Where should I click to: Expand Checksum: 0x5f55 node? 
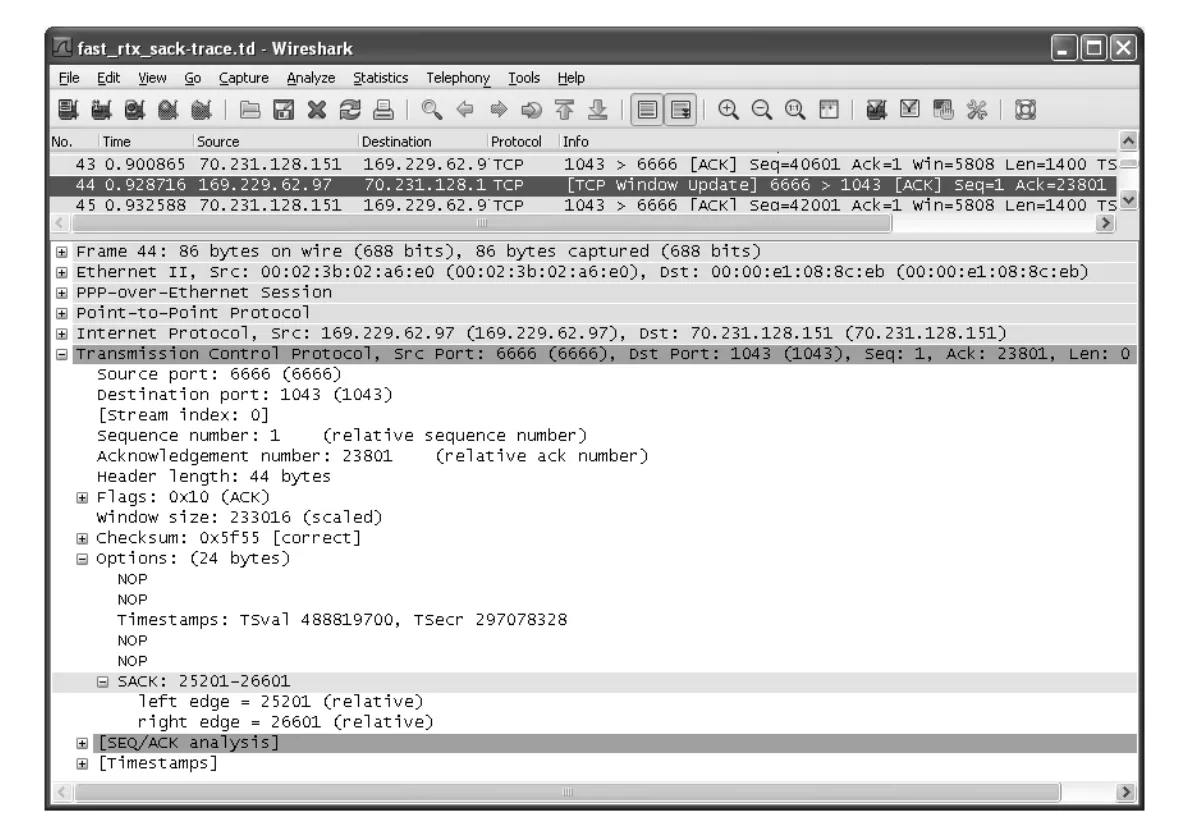(83, 539)
